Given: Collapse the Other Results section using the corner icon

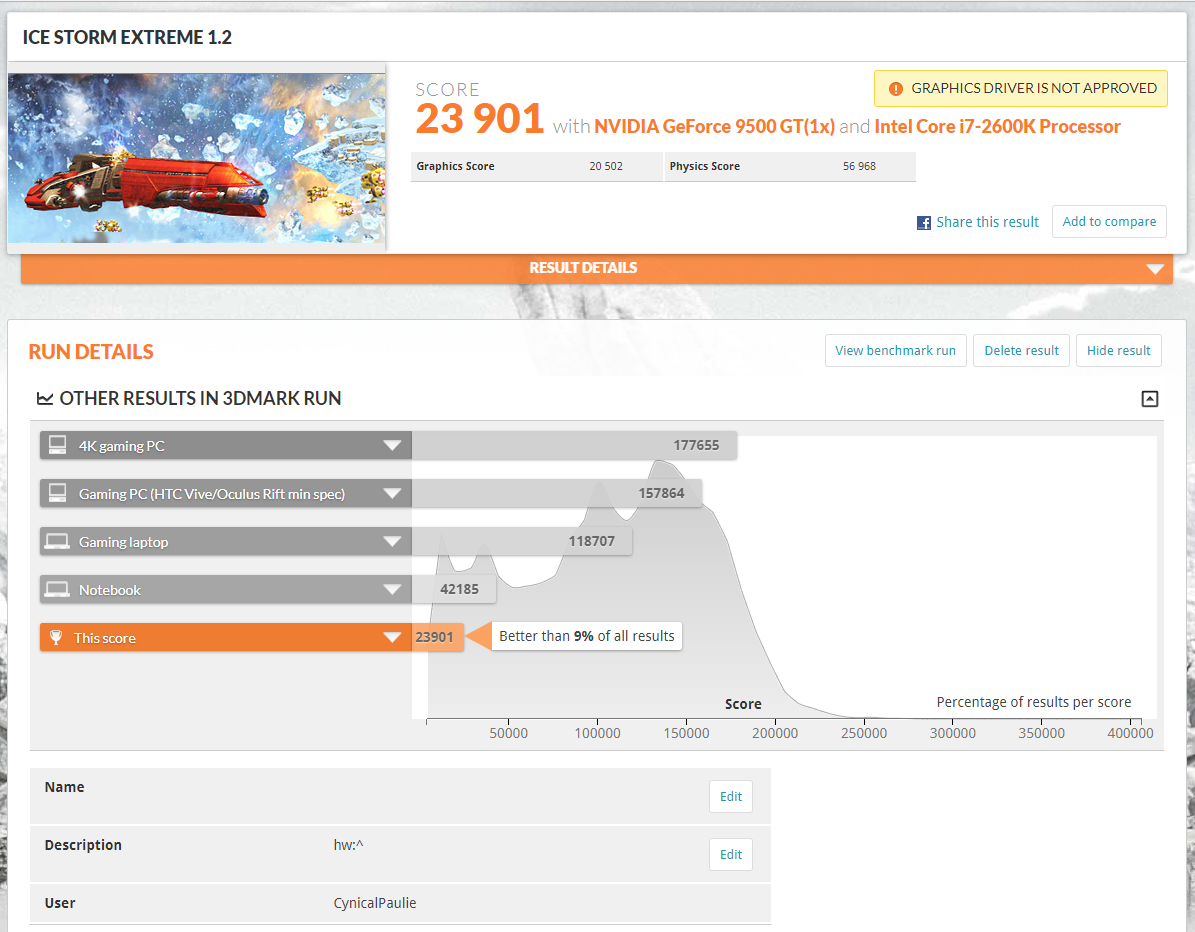Looking at the screenshot, I should [x=1150, y=399].
